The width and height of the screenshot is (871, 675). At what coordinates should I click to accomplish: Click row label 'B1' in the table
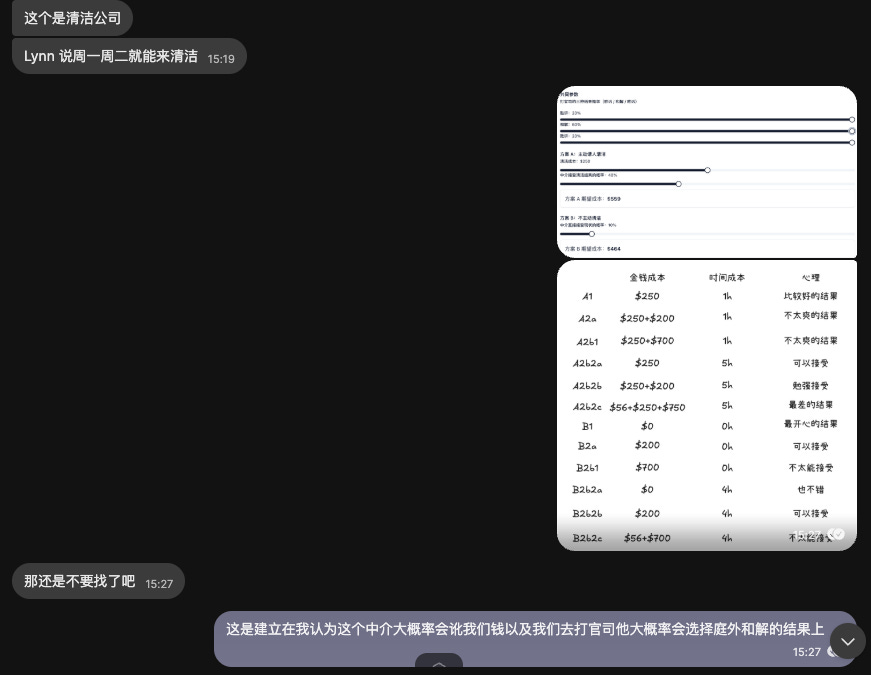[x=587, y=426]
